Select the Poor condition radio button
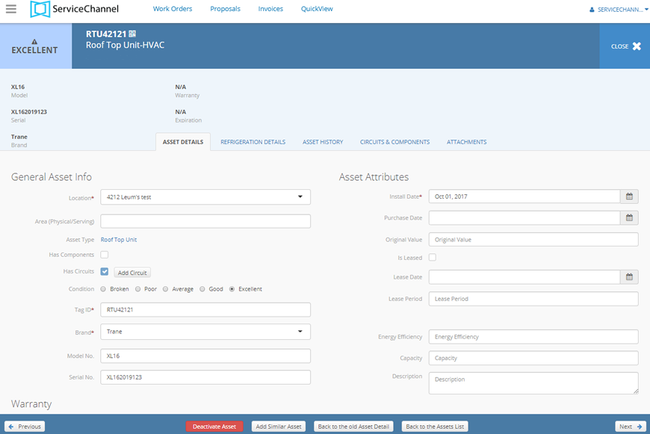650x434 pixels. 138,289
